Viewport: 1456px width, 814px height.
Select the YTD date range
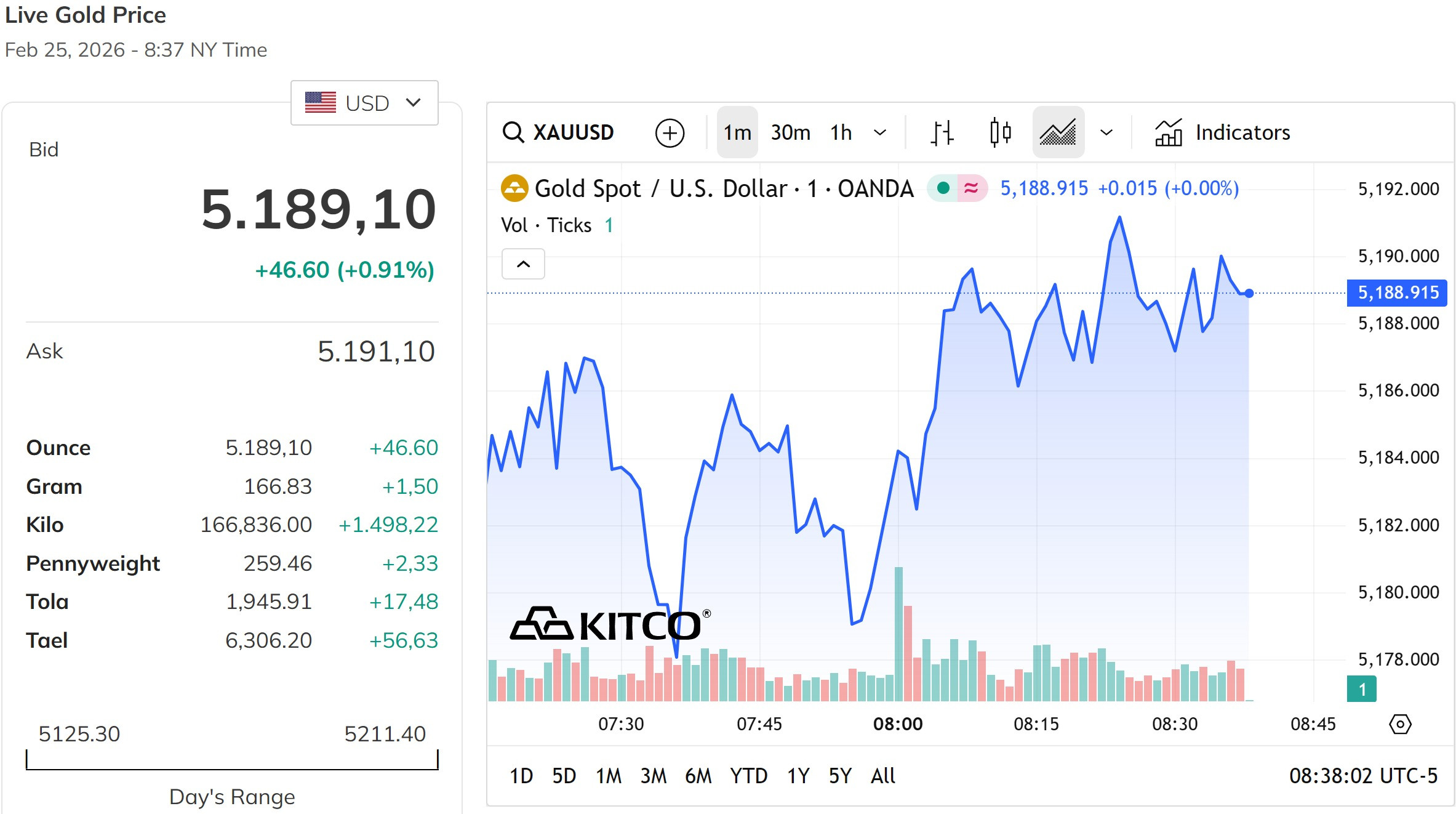point(748,776)
